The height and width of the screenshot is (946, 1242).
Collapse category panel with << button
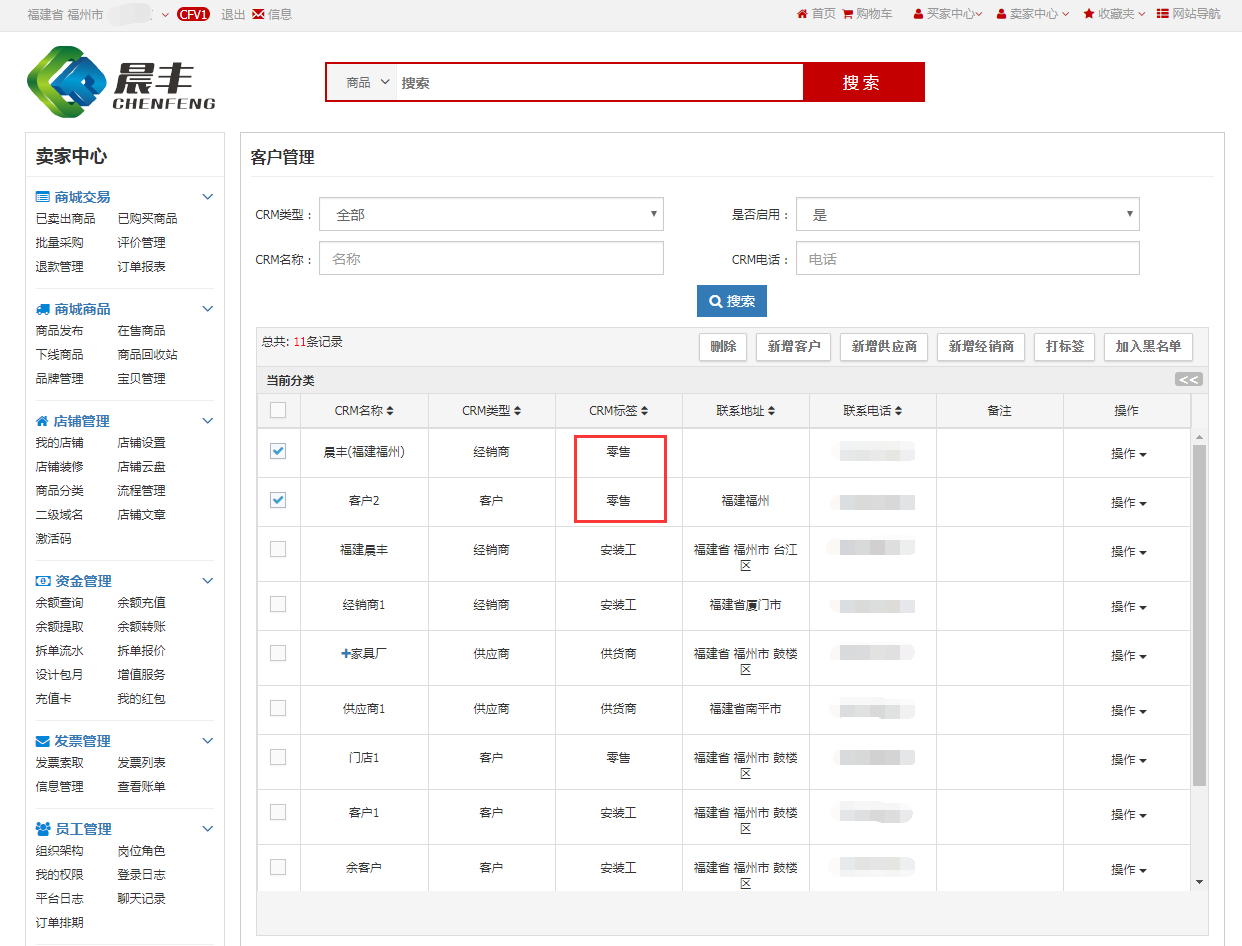(x=1188, y=379)
